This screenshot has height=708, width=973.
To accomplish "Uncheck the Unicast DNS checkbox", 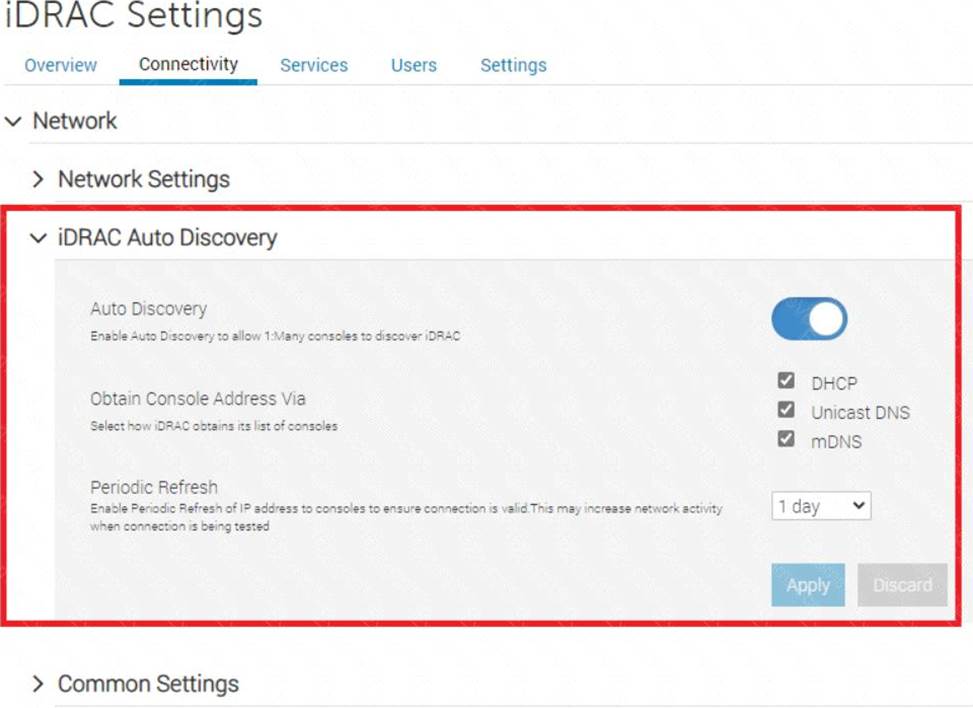I will tap(786, 410).
